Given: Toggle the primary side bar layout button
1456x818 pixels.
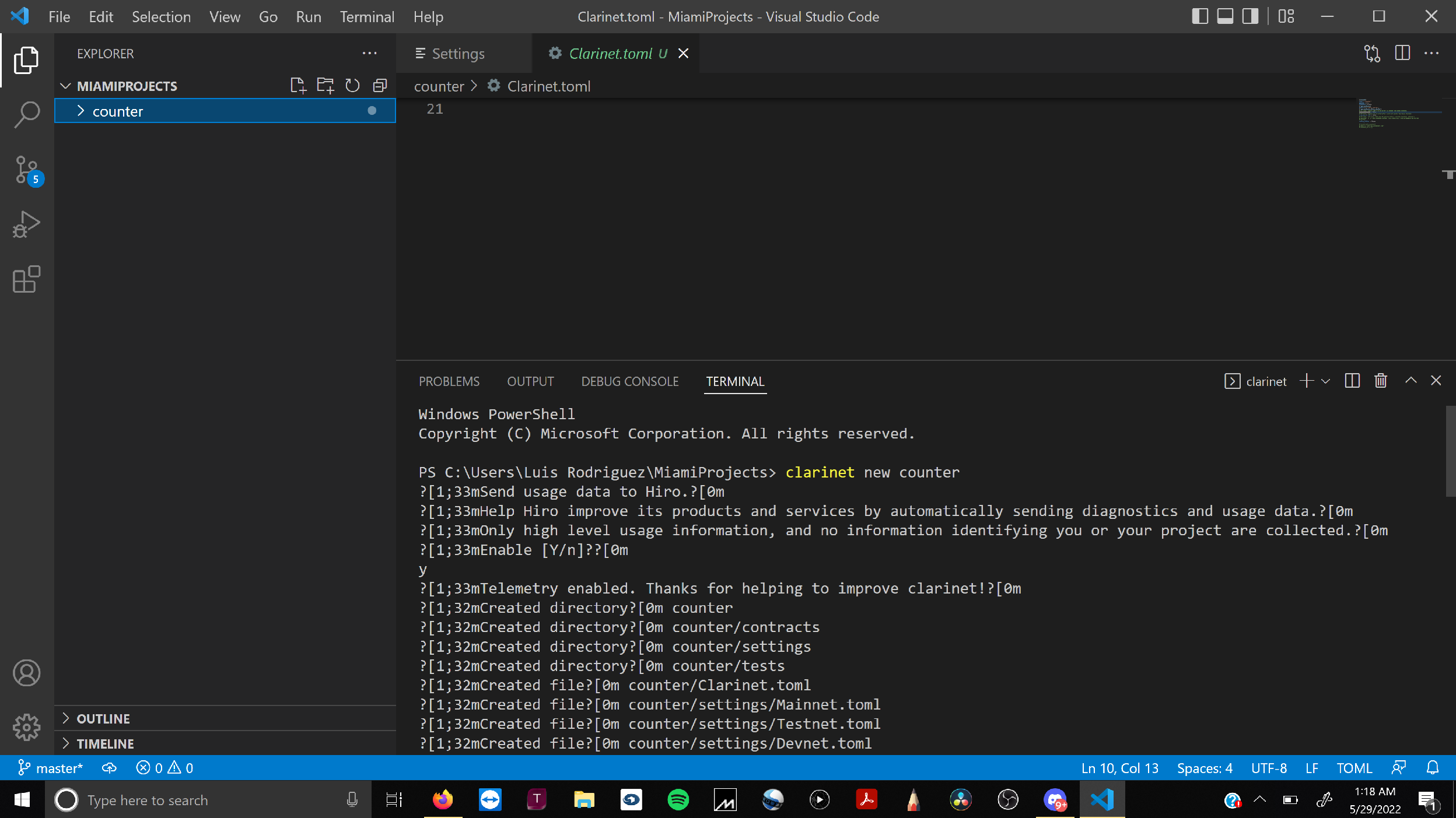Looking at the screenshot, I should (1199, 16).
